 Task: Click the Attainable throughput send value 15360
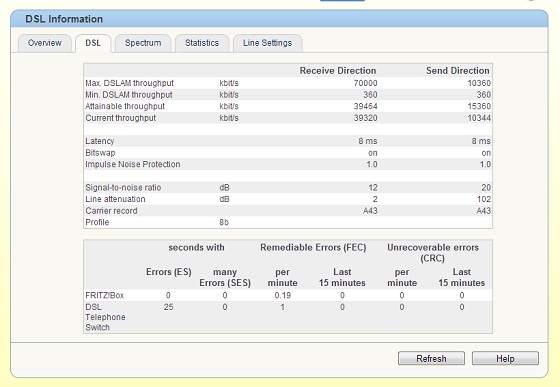(479, 106)
